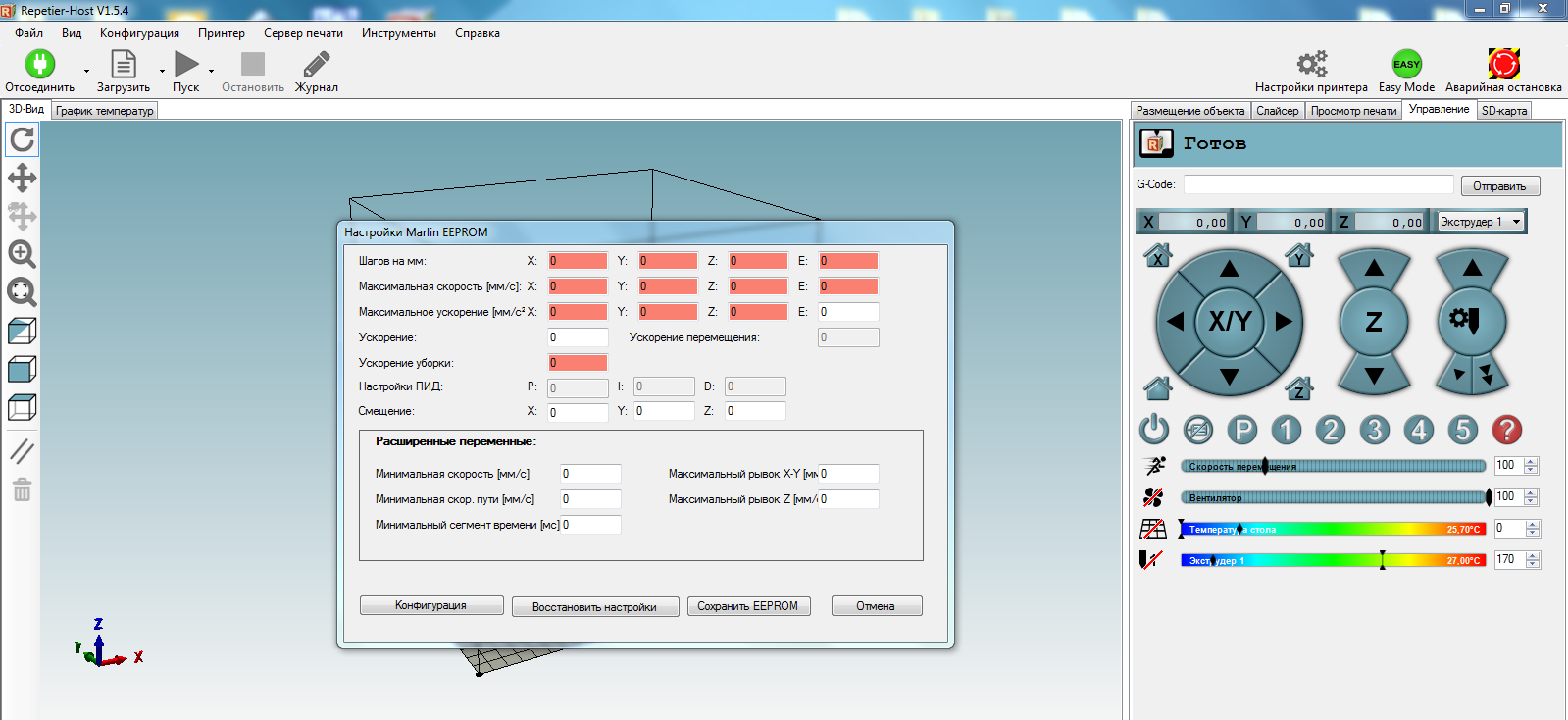This screenshot has width=1568, height=720.
Task: Click the zoom-to-fit magnifier icon
Action: [22, 292]
